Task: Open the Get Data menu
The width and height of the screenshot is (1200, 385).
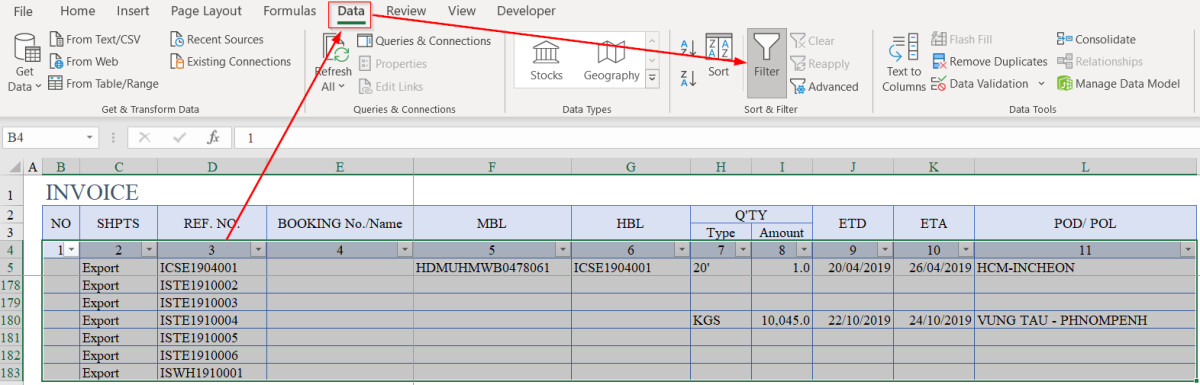Action: point(26,62)
